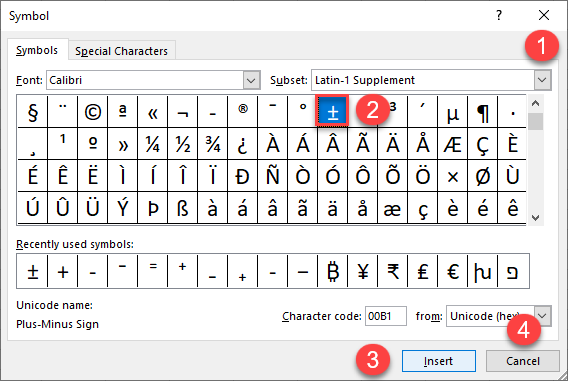Open dialog help question mark
Image resolution: width=568 pixels, height=381 pixels.
(499, 15)
